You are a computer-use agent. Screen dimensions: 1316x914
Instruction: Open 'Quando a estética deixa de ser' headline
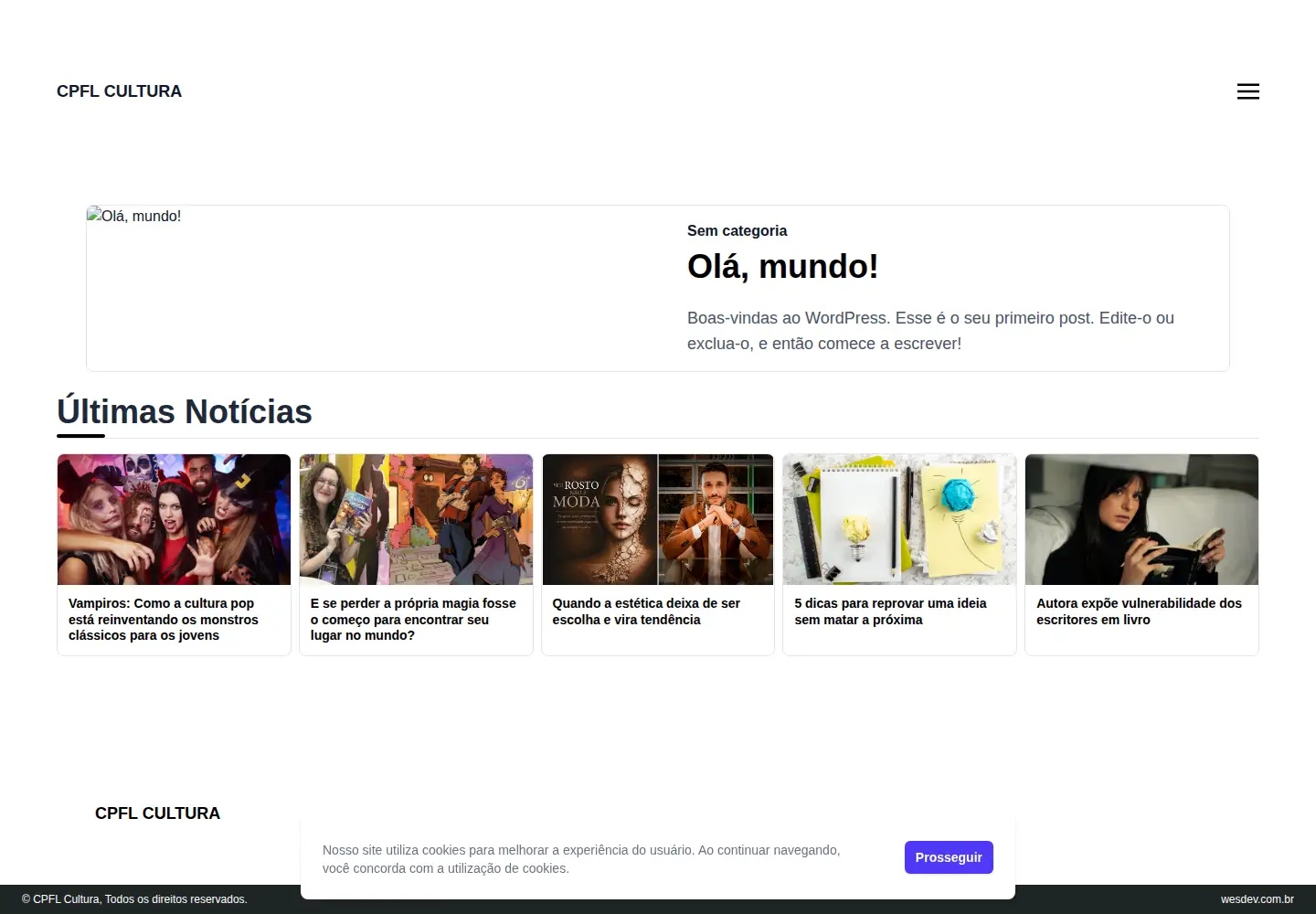(646, 611)
